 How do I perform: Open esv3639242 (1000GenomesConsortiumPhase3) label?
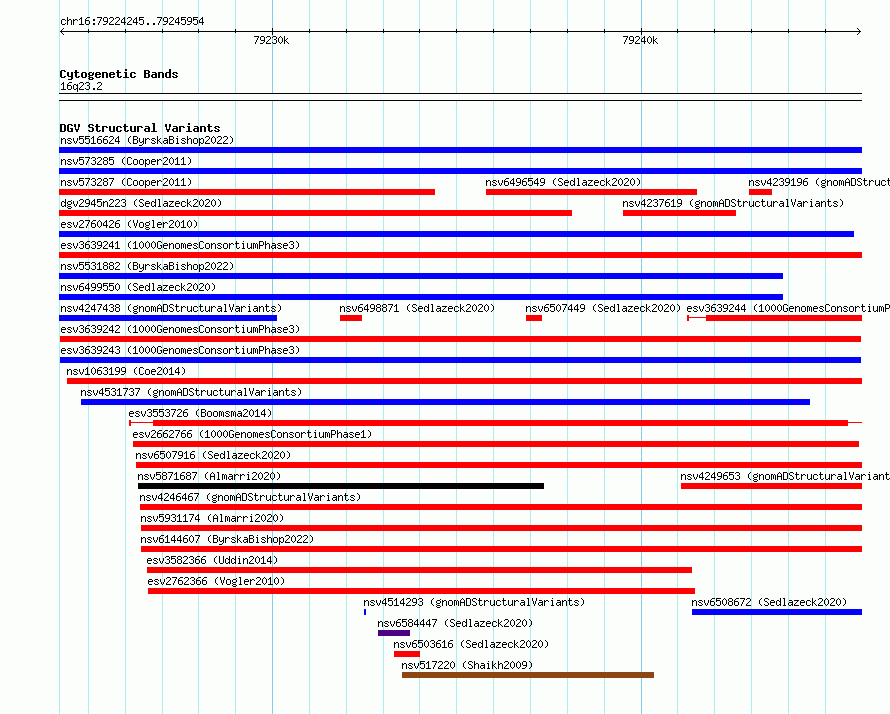pos(180,329)
